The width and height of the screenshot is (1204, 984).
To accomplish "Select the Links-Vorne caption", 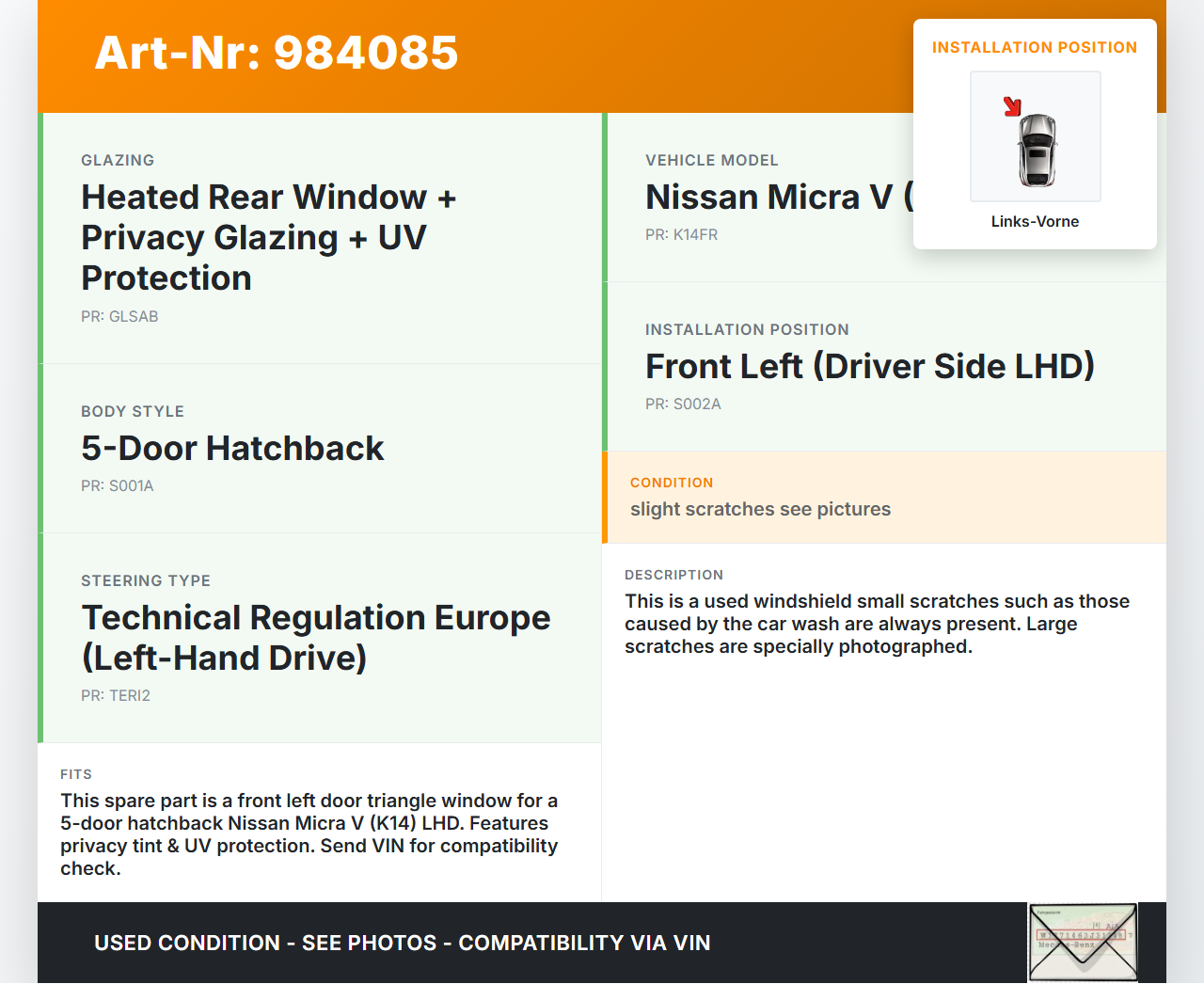I will coord(1035,221).
